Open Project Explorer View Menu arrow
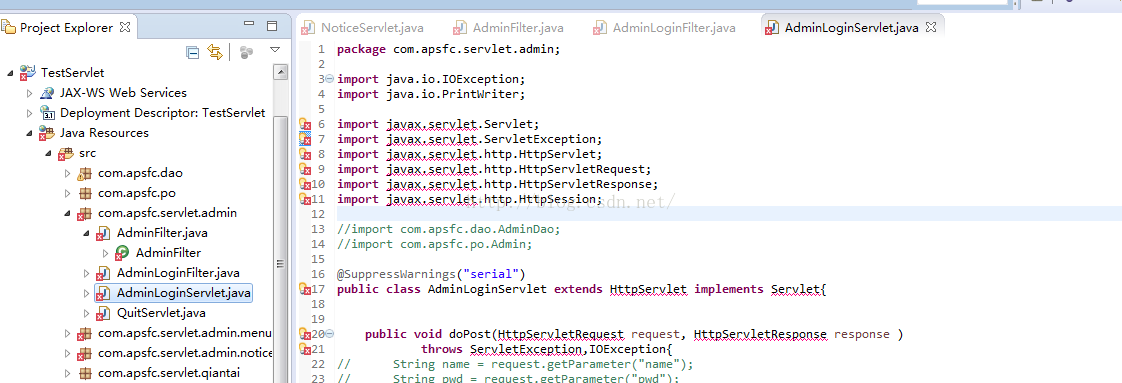 pyautogui.click(x=275, y=50)
